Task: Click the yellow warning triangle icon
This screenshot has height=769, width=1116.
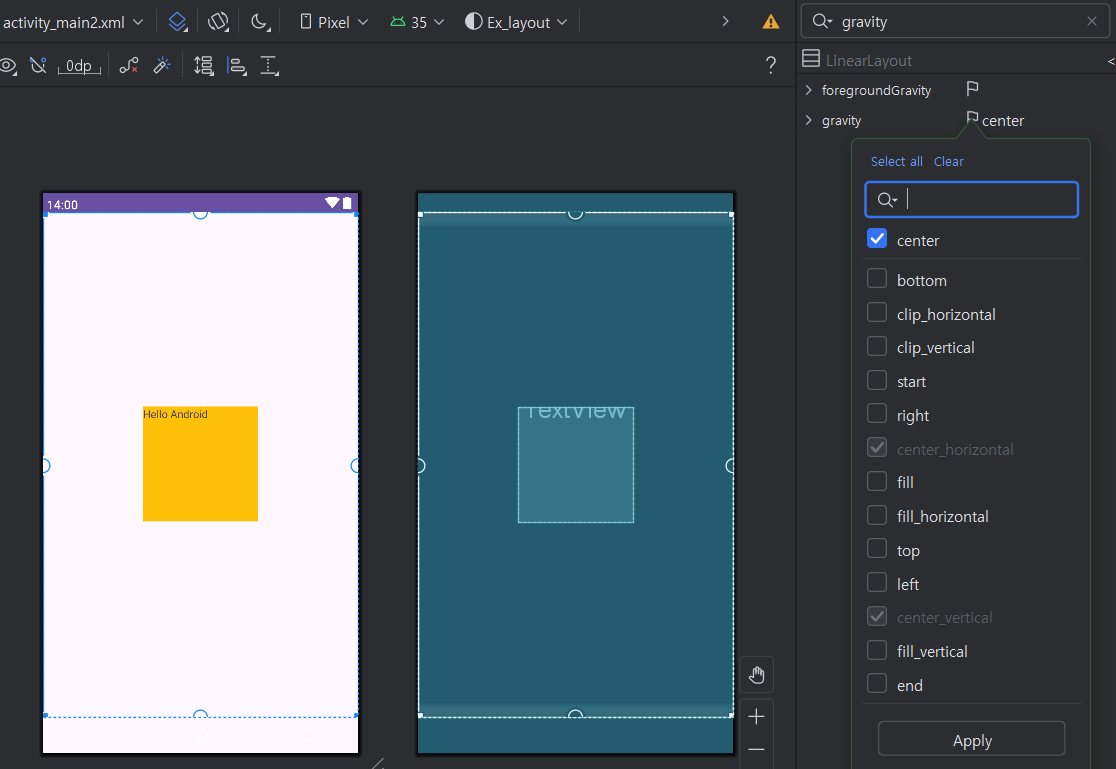Action: tap(771, 22)
